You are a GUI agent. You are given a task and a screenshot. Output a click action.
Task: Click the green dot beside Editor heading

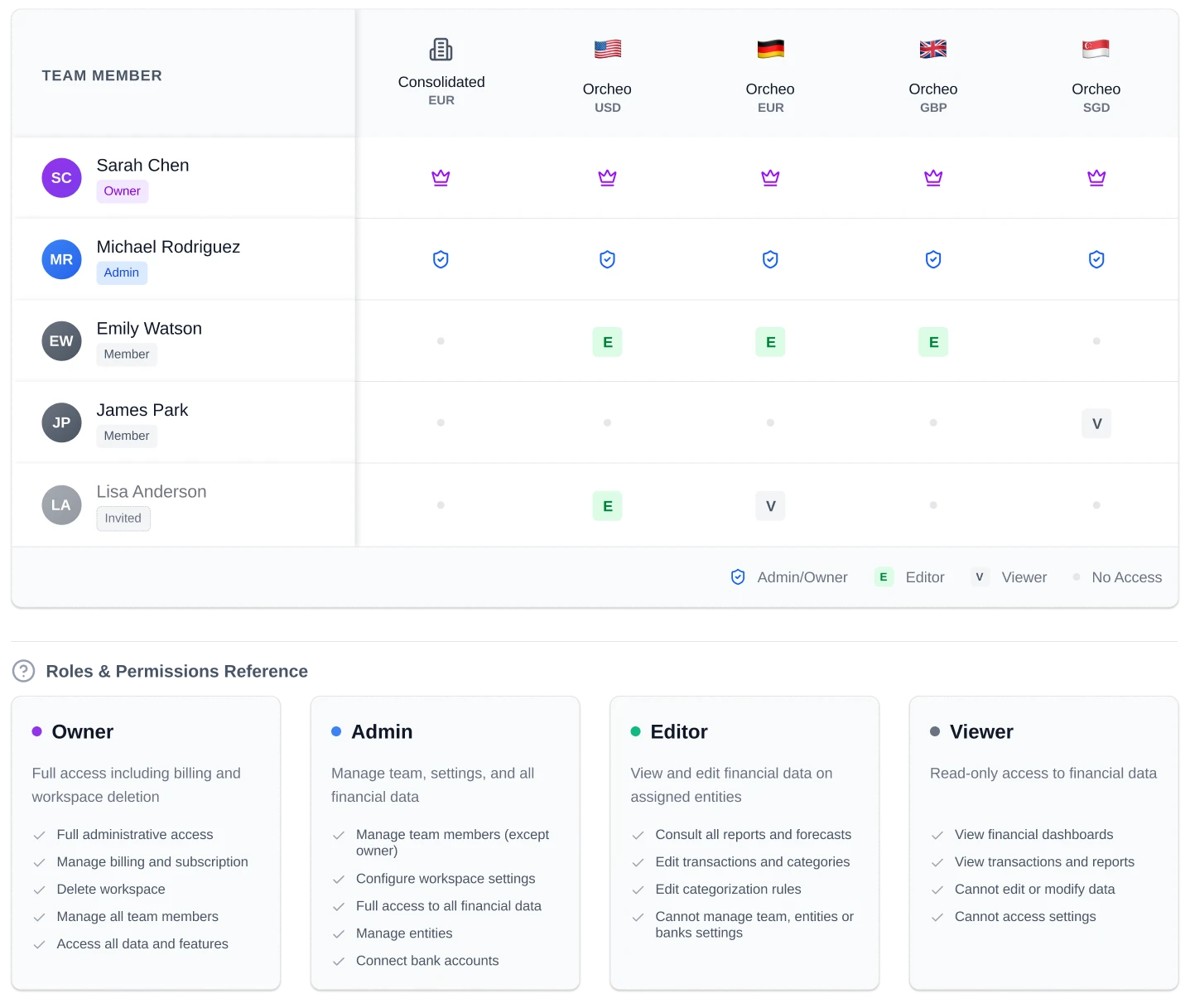coord(636,731)
